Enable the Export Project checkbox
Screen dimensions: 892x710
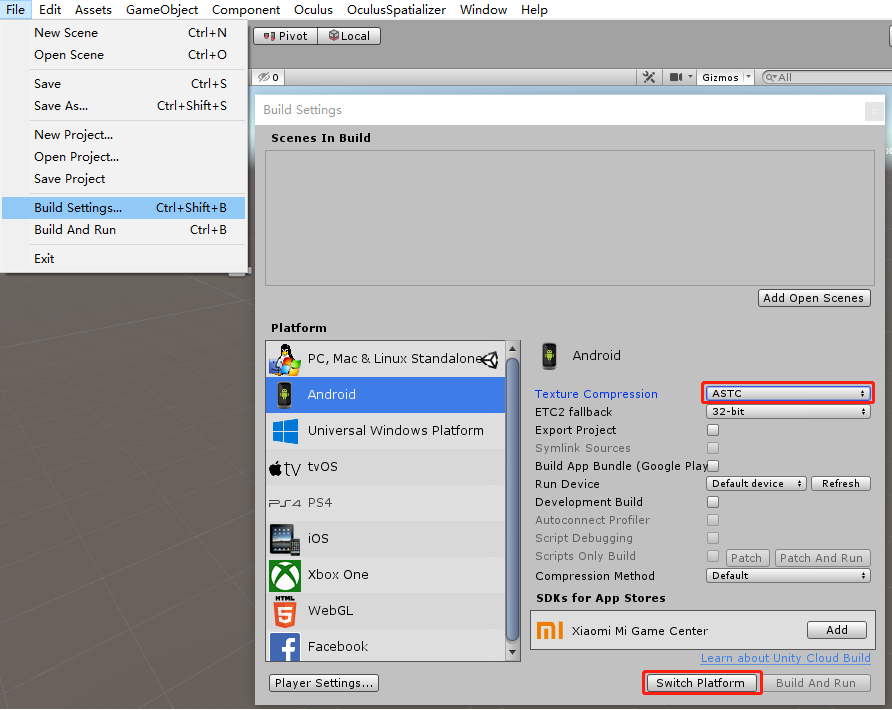click(713, 430)
